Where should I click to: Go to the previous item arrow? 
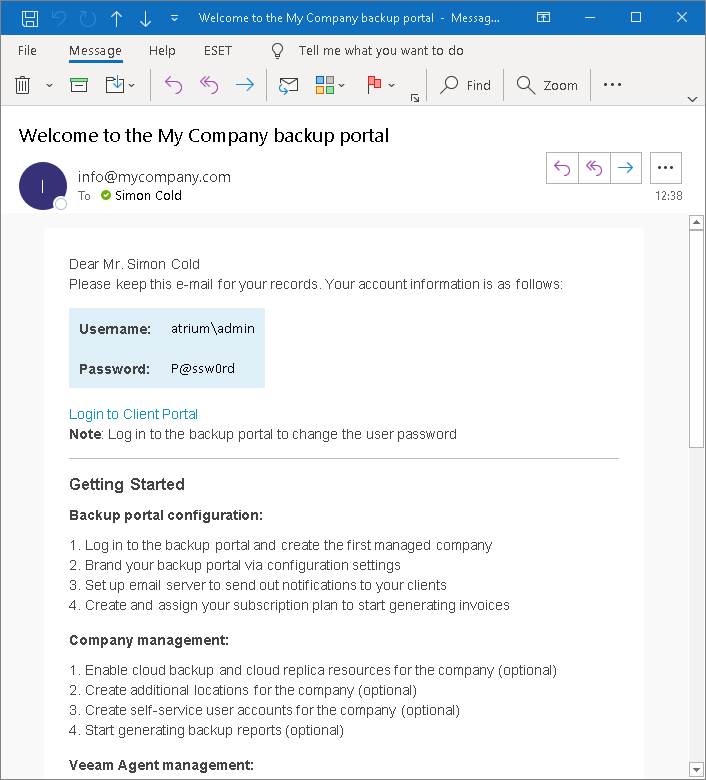pyautogui.click(x=117, y=18)
